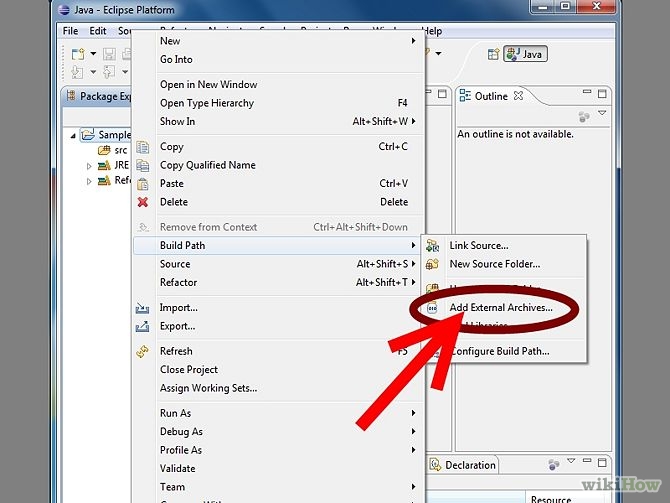Click the Resource column header
This screenshot has height=503, width=670.
click(x=551, y=499)
